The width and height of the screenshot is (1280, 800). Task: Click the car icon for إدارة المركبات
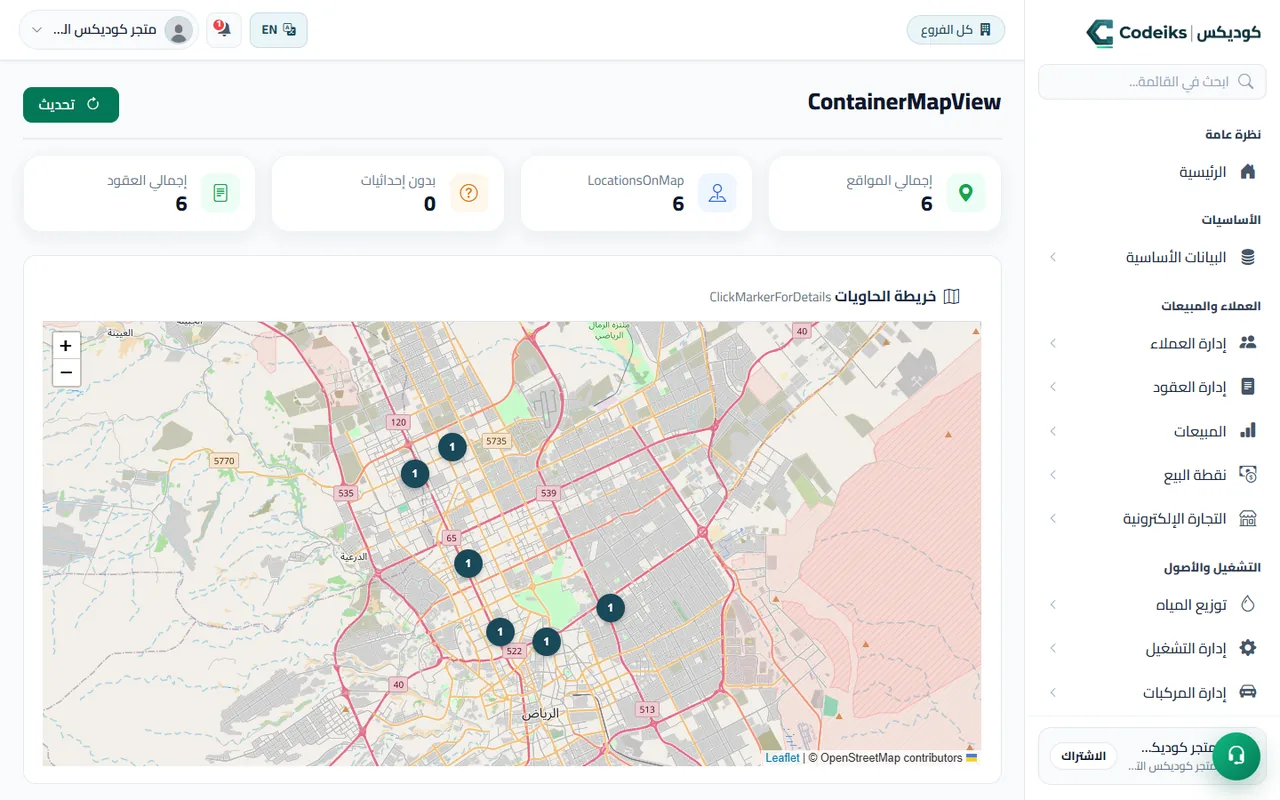(1247, 692)
